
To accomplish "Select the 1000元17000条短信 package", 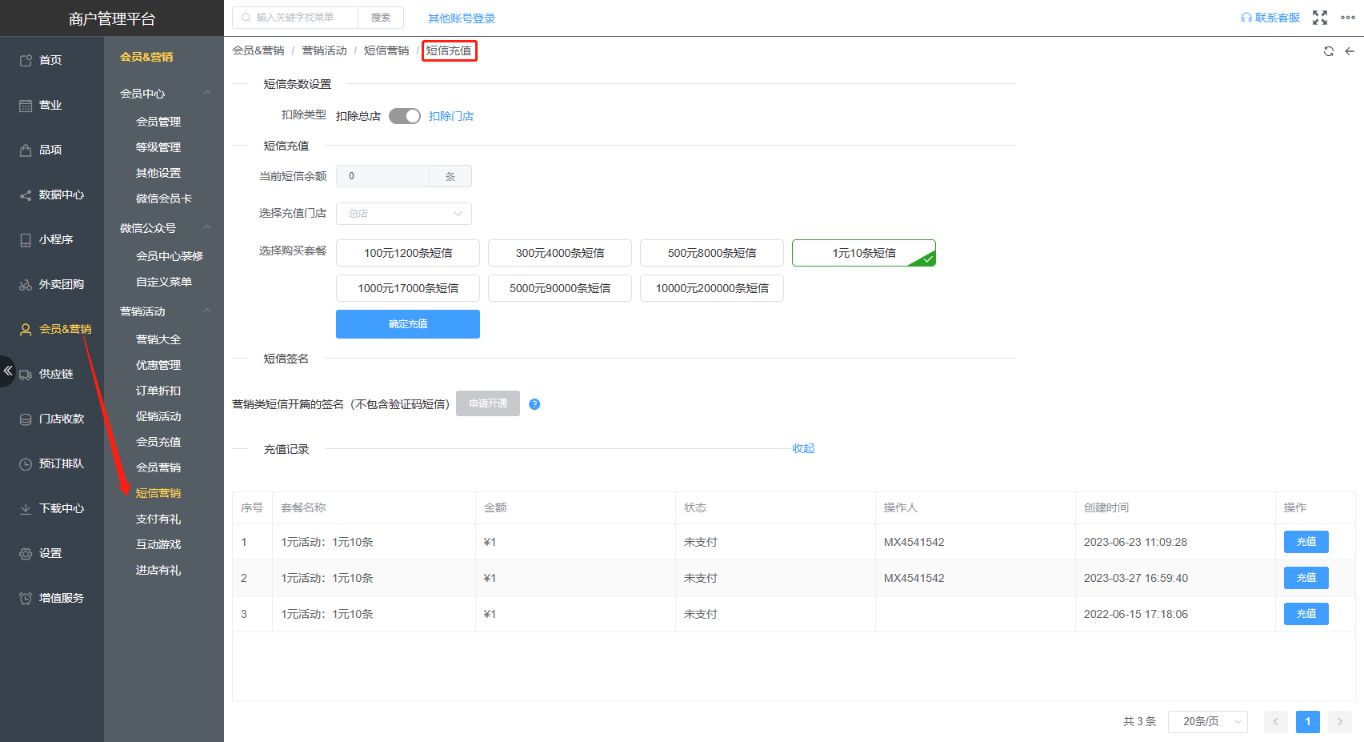I will tap(408, 288).
